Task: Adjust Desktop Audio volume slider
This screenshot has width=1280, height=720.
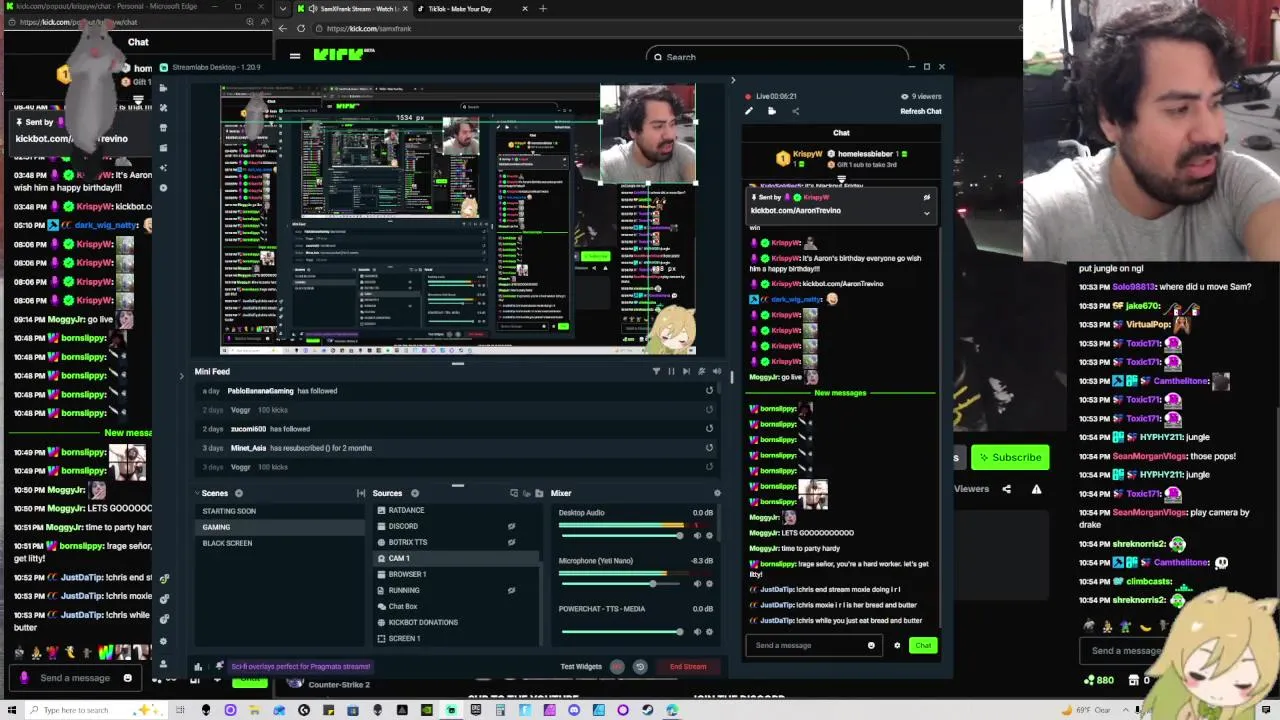Action: 621,535
